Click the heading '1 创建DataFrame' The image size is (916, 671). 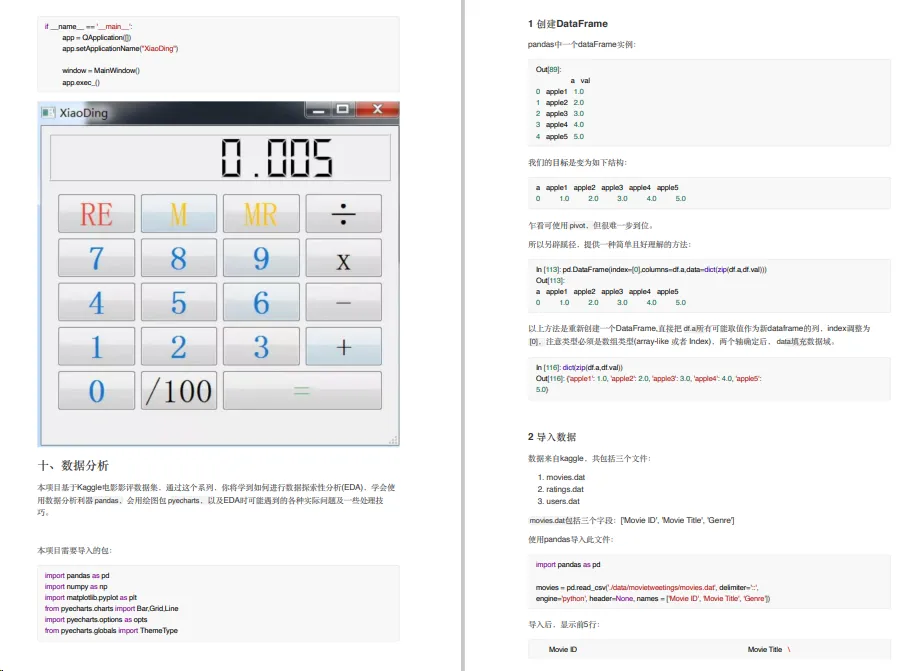pos(568,24)
